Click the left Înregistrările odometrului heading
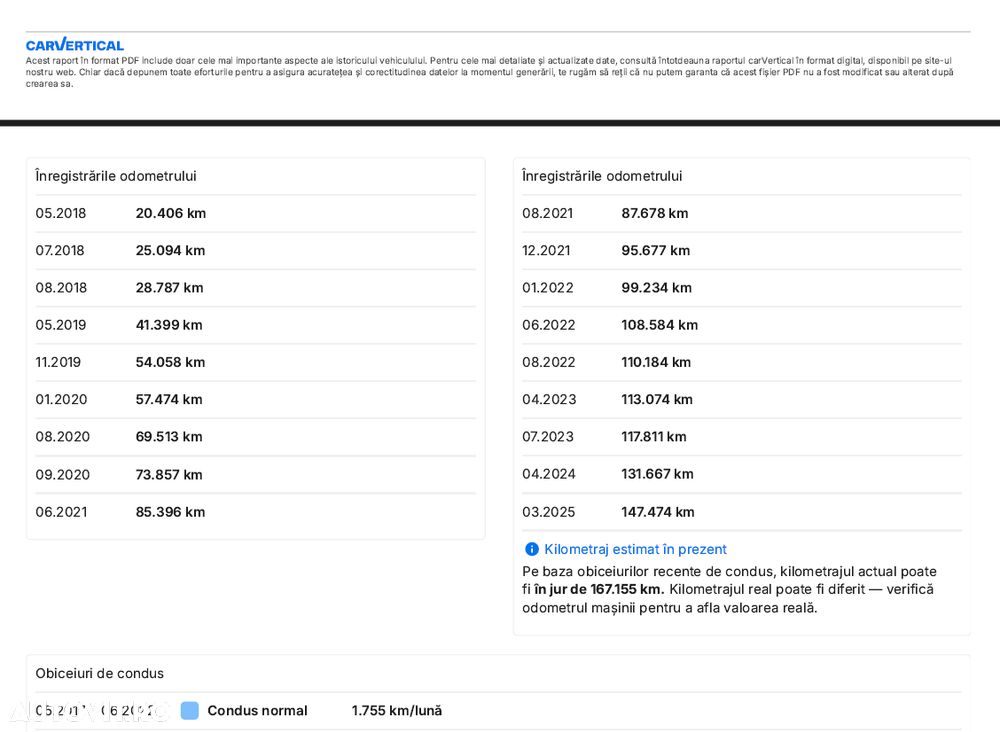Screen dimensions: 1000x732 coord(115,176)
